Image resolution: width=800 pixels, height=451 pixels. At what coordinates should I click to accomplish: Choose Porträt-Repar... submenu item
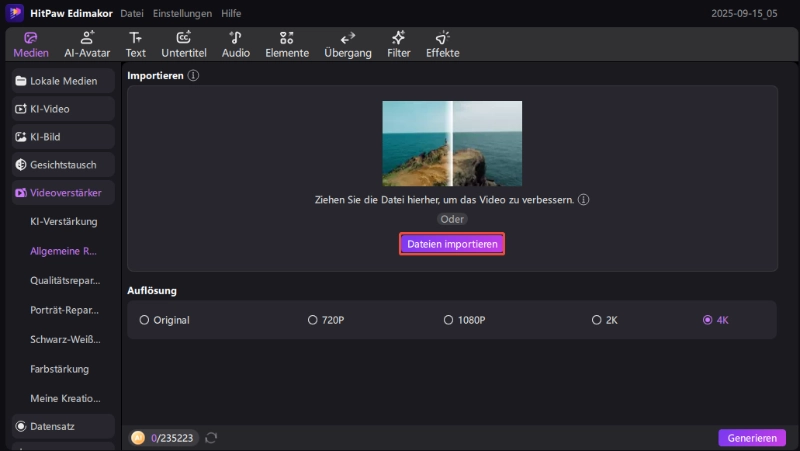[x=64, y=310]
